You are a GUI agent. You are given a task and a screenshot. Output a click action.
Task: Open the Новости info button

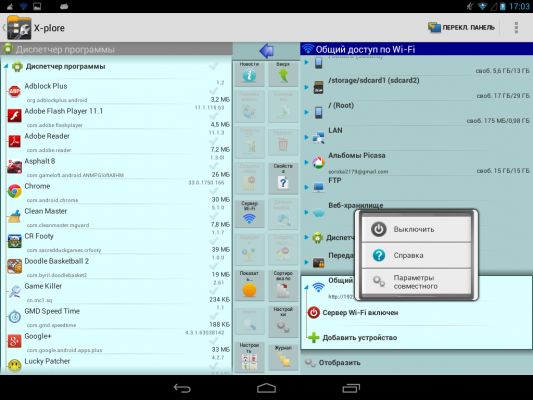tap(249, 73)
